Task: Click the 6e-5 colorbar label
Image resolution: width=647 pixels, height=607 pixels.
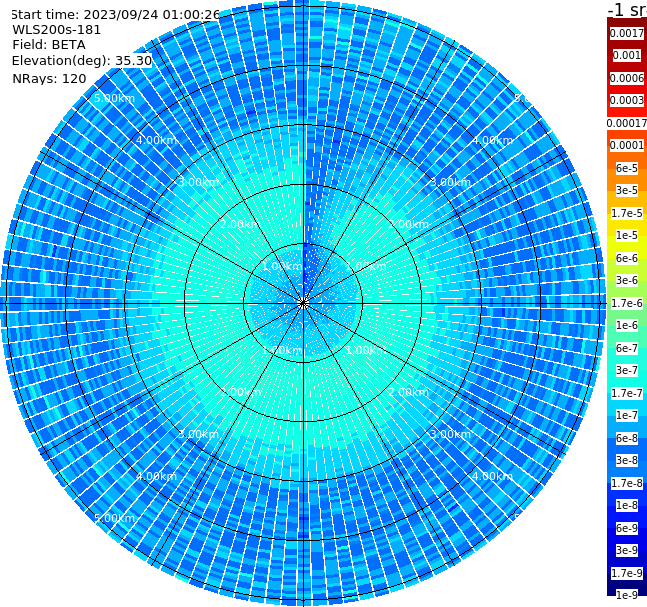Action: (627, 168)
